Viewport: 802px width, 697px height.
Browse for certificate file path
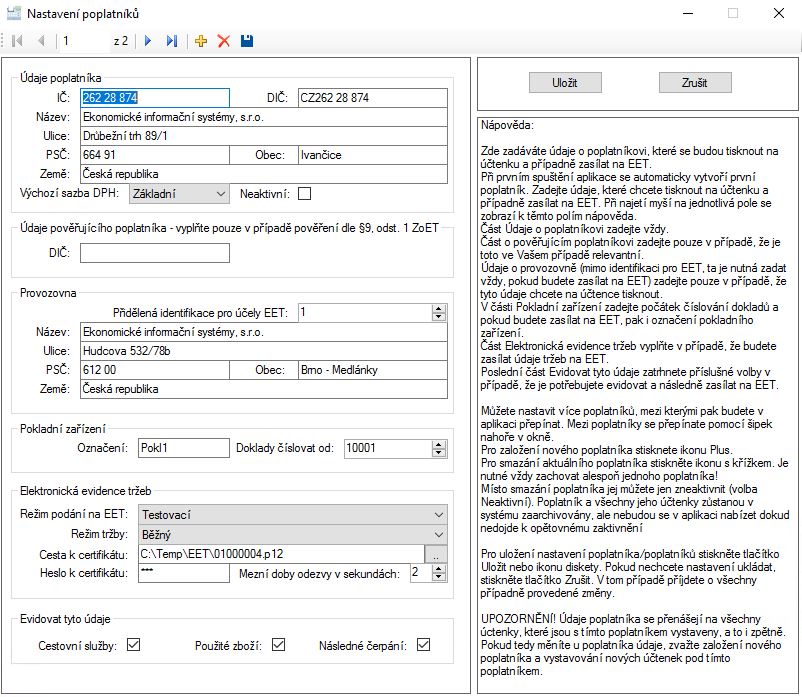[436, 554]
